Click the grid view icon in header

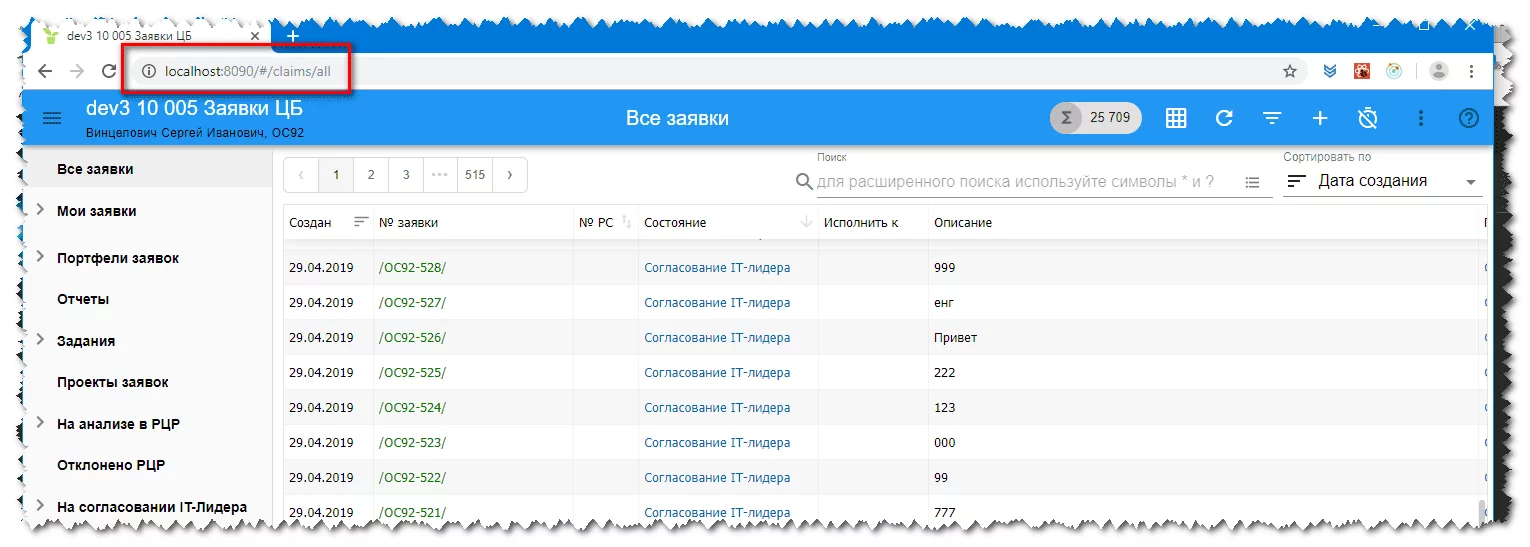[x=1176, y=118]
